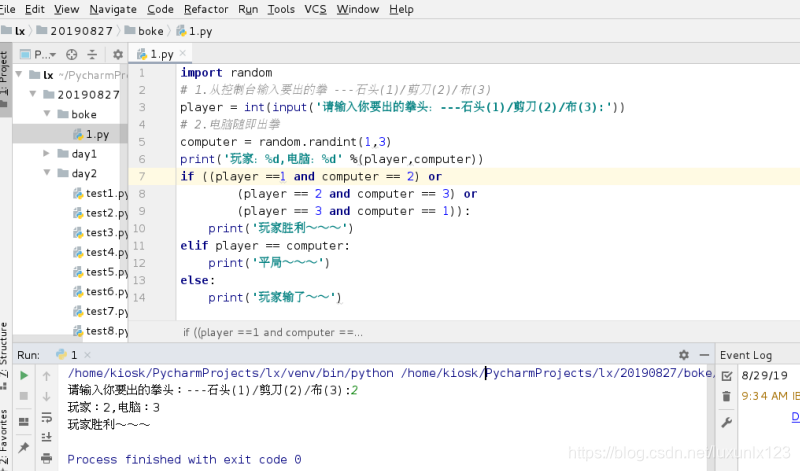Click the interpreter path link in Run console
The width and height of the screenshot is (800, 471).
coord(231,373)
